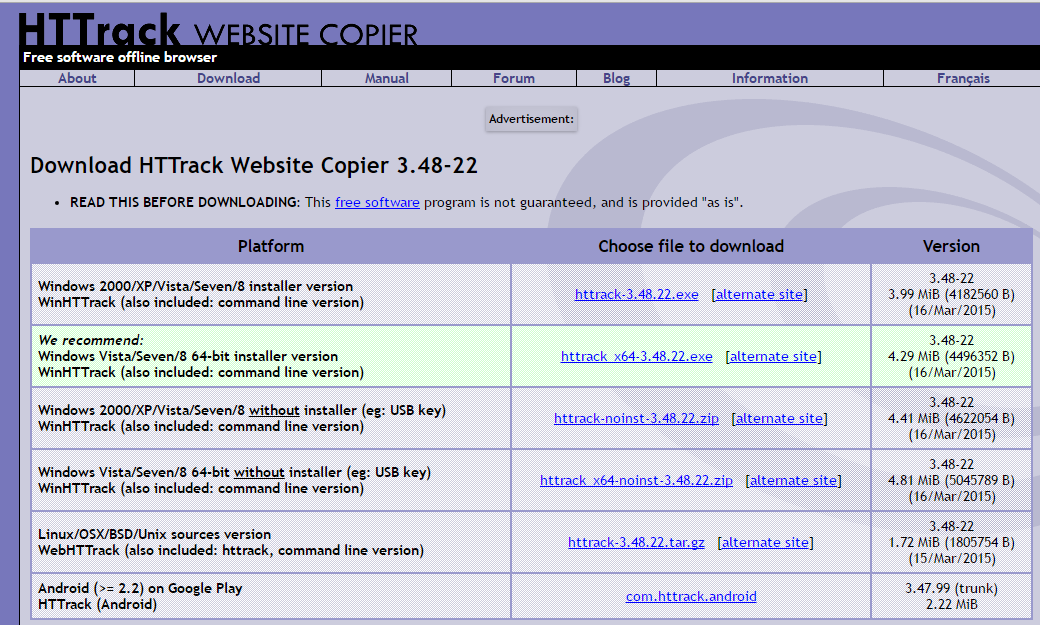Go to the Download navigation tab

pos(228,78)
